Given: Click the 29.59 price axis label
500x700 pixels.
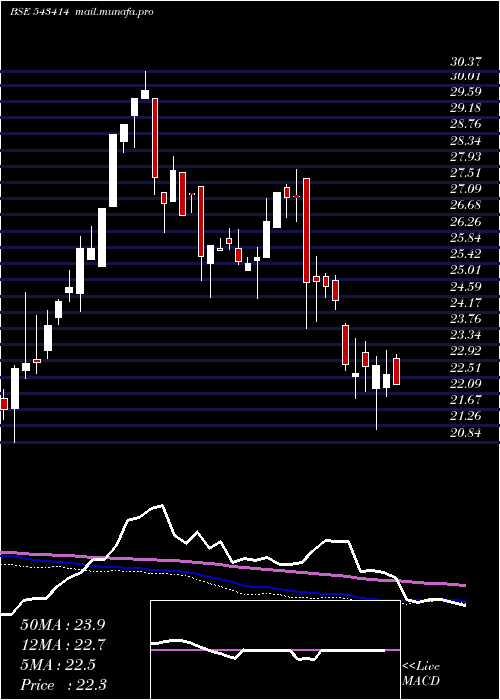Looking at the screenshot, I should coord(465,92).
